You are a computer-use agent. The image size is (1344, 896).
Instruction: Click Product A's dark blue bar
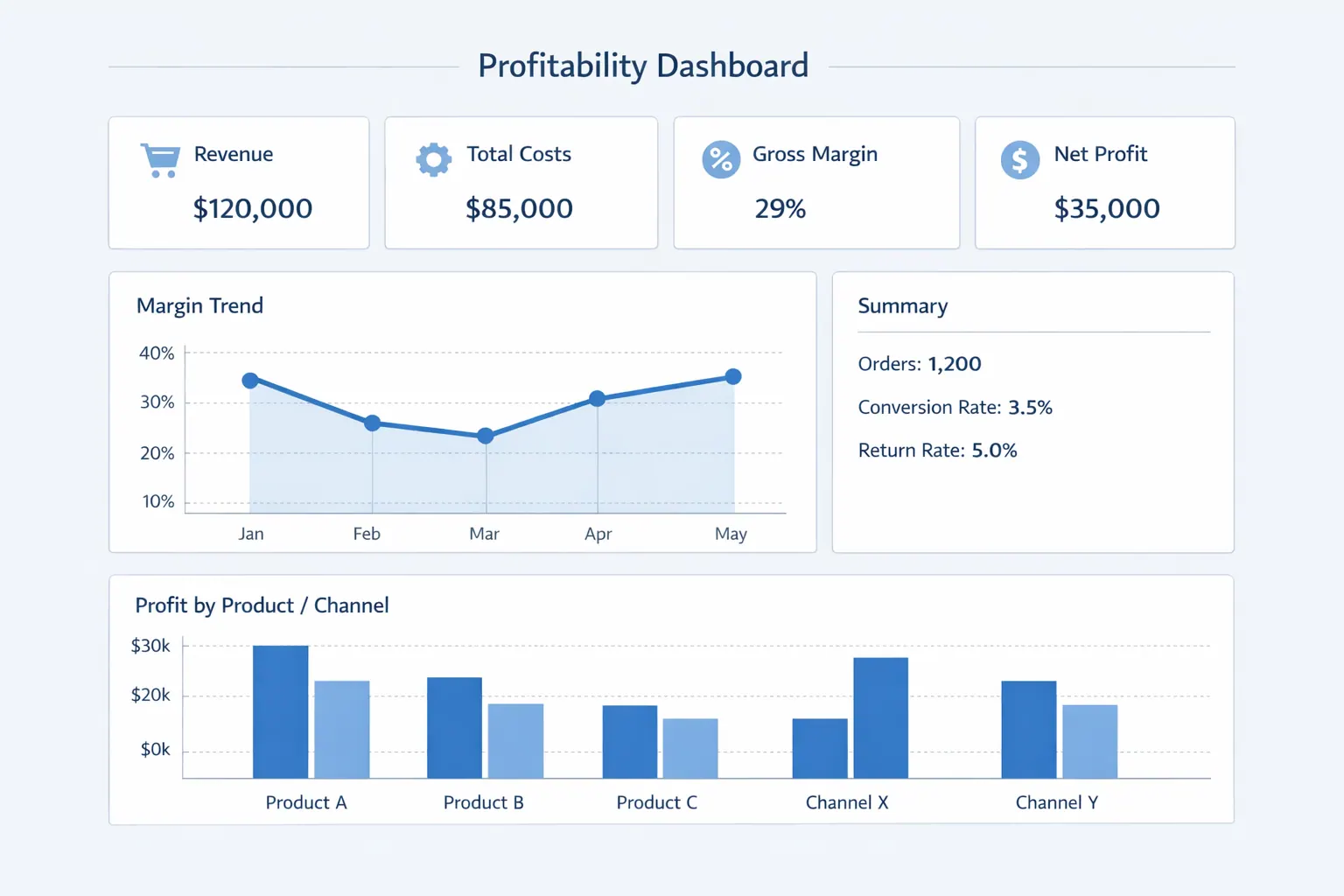pyautogui.click(x=281, y=710)
